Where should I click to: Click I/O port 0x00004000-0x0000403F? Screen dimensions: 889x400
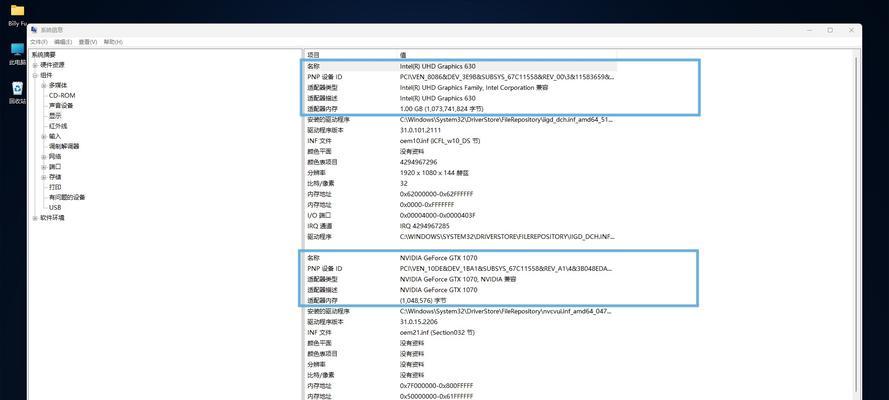[438, 215]
